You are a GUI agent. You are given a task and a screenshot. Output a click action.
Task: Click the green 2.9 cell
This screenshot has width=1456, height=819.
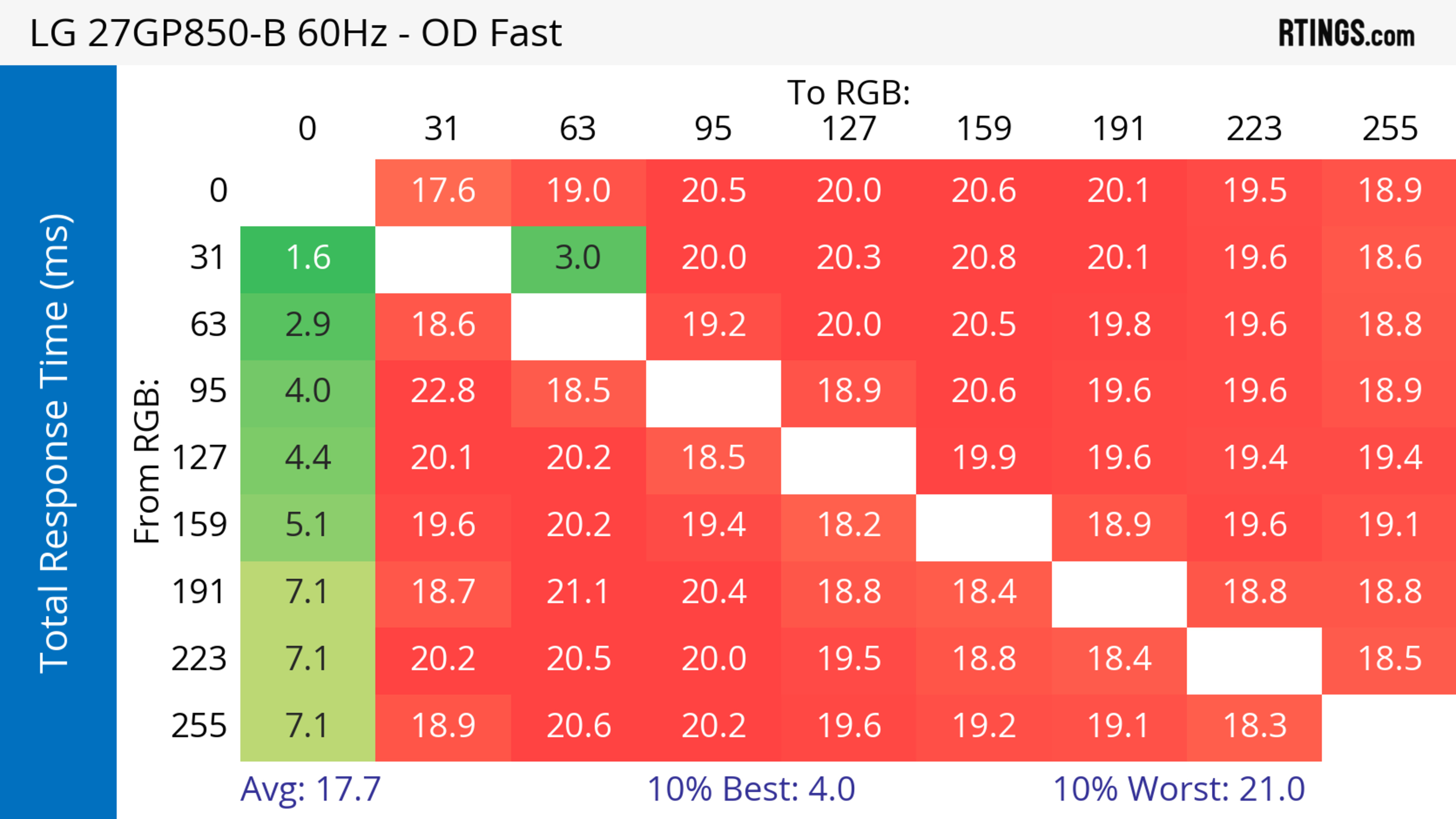308,325
